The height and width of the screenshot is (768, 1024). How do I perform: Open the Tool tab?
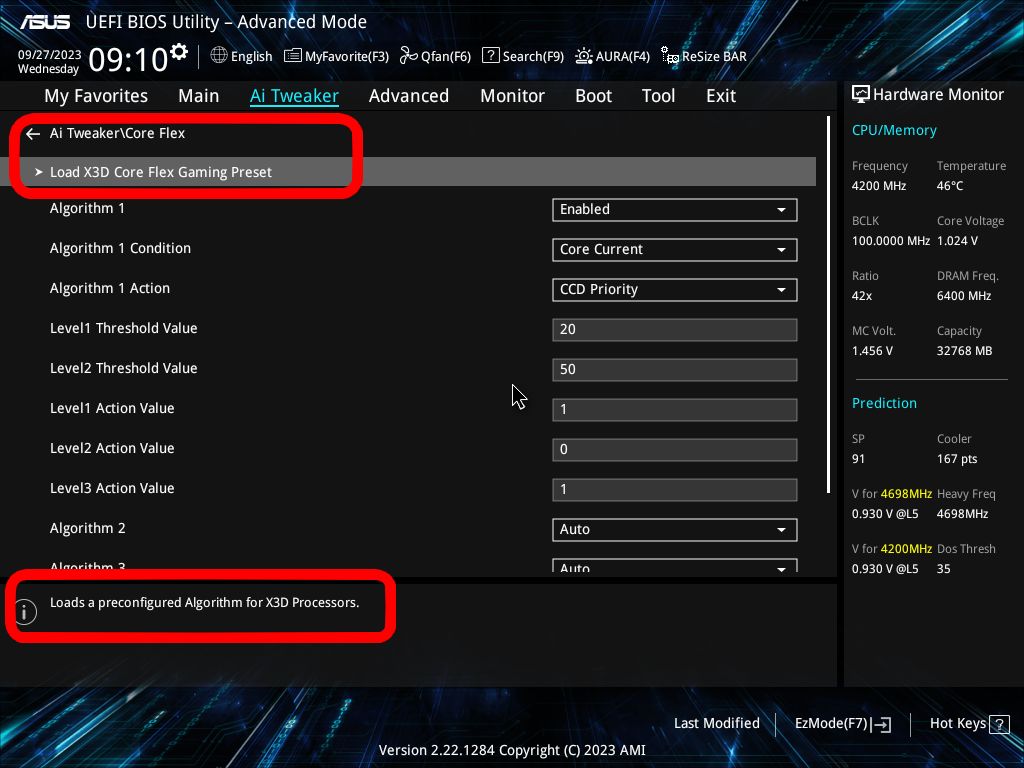click(x=658, y=96)
